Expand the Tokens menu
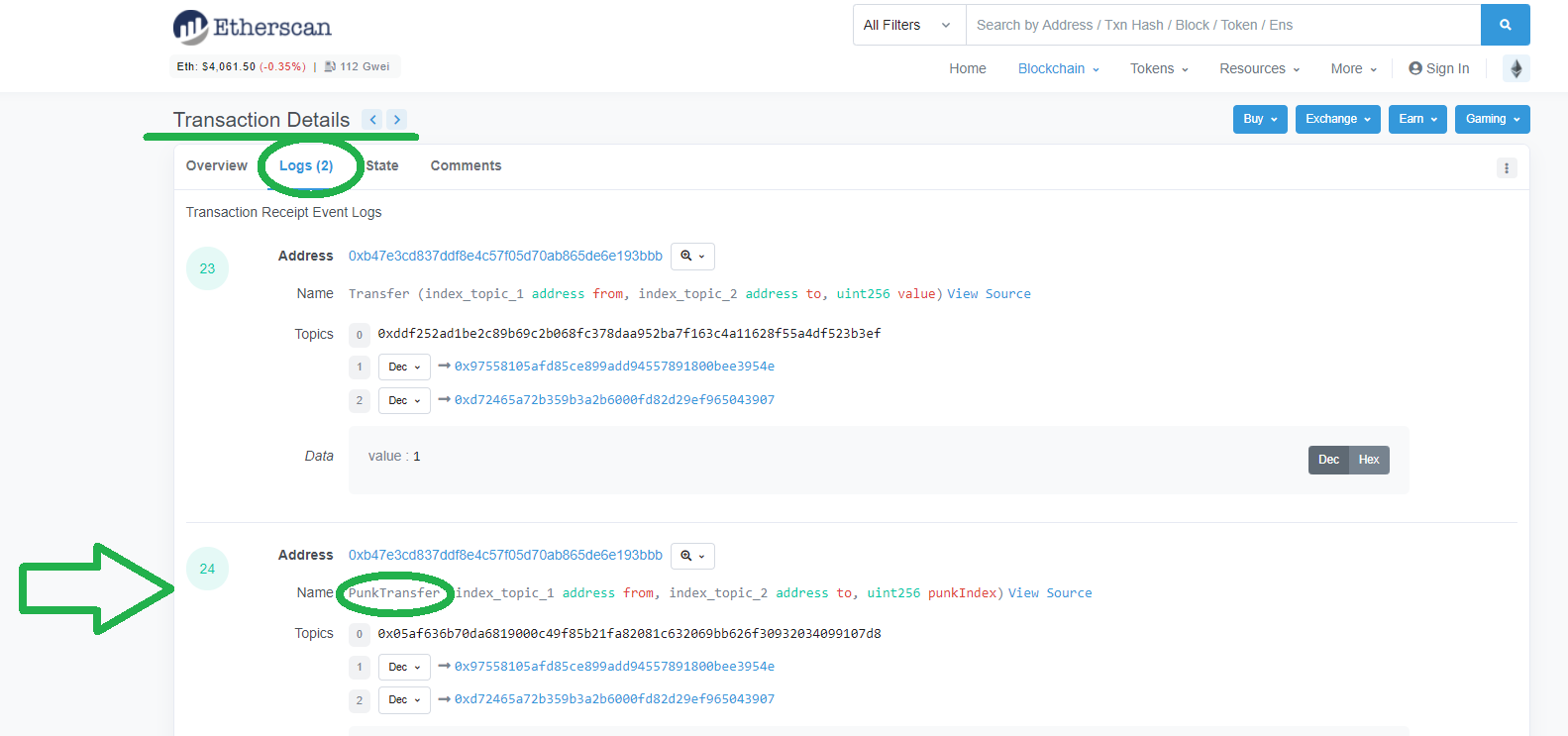The height and width of the screenshot is (736, 1568). (x=1159, y=68)
